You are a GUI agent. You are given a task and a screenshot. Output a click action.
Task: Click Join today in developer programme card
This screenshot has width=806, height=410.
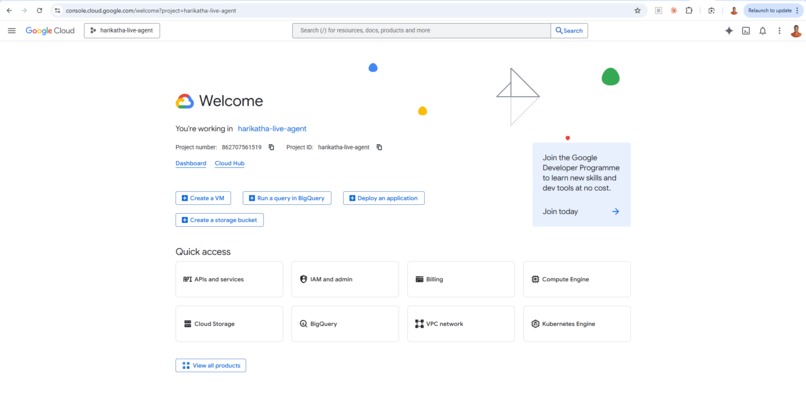pos(560,212)
